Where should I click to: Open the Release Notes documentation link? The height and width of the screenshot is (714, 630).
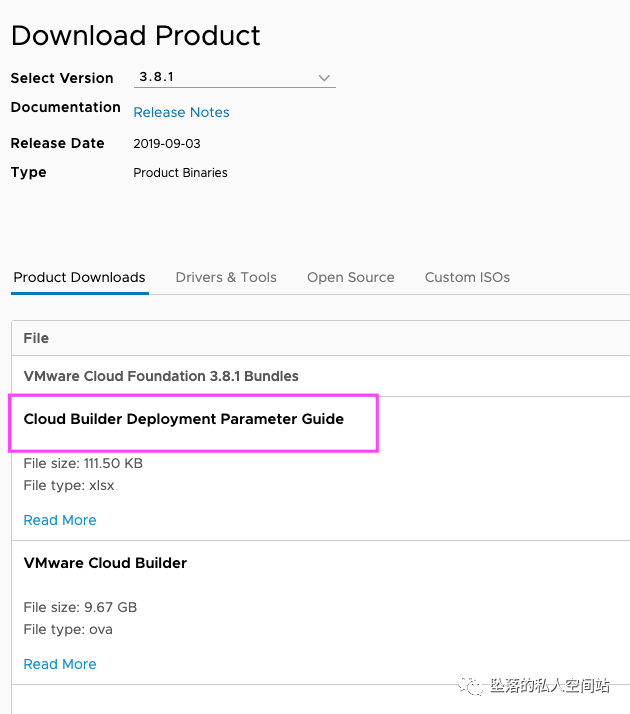181,112
